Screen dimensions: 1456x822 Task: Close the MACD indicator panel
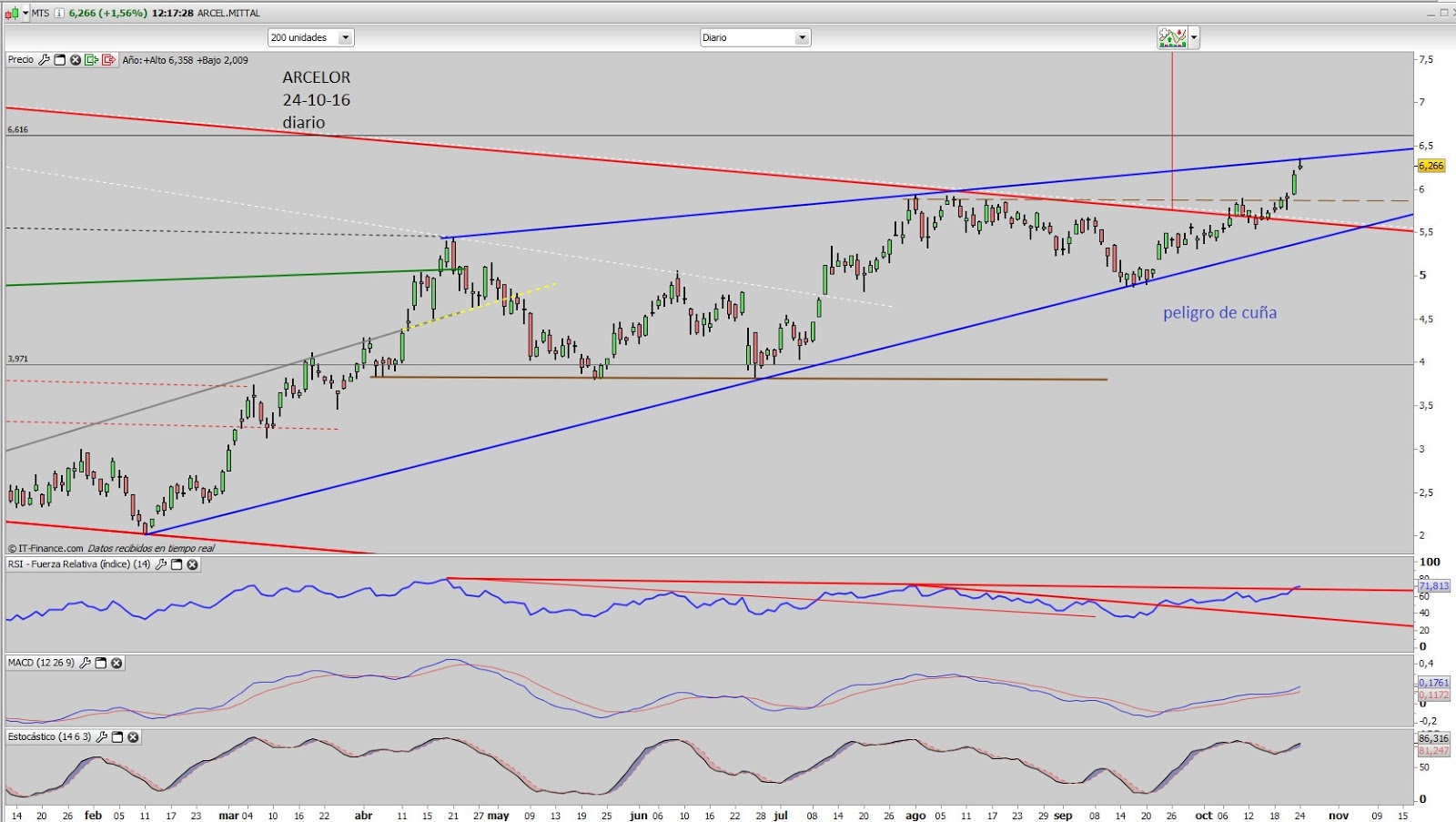[x=116, y=663]
